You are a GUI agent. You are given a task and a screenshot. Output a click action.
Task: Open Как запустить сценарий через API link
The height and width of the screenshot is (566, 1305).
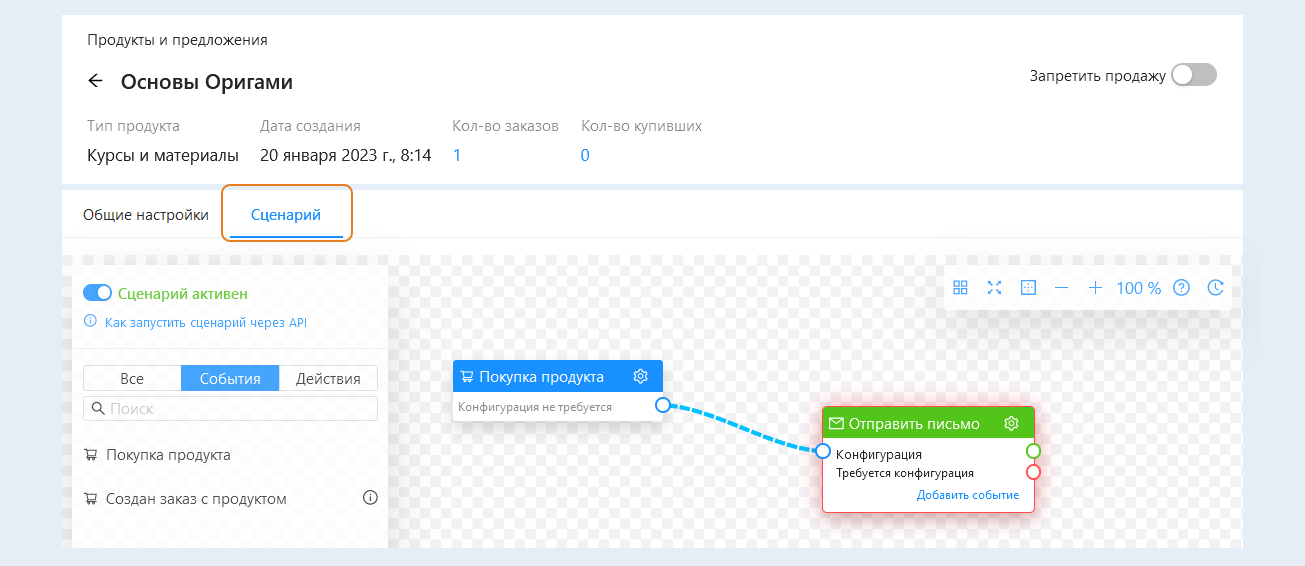[205, 322]
